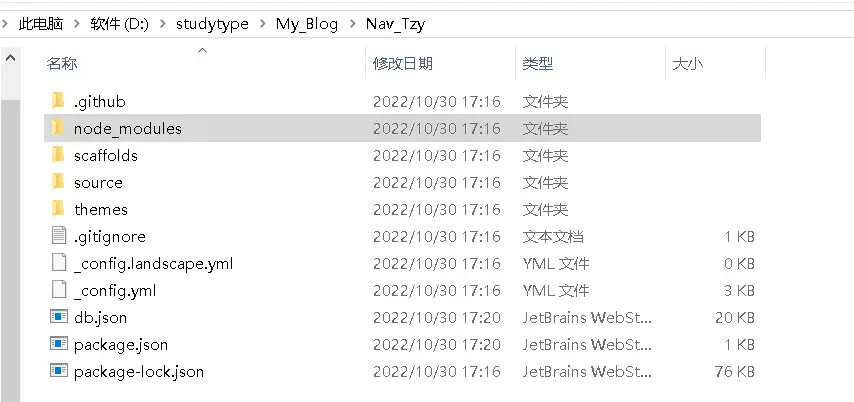
Task: Click the node_modules folder icon
Action: point(57,128)
